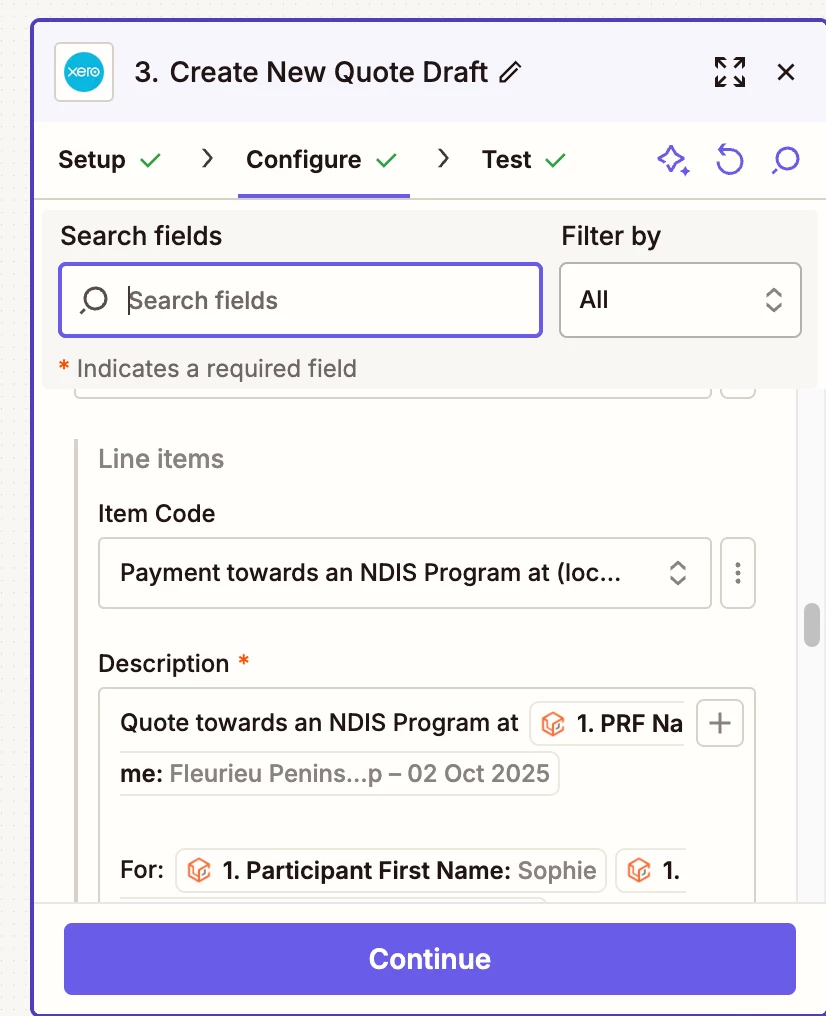Viewport: 826px width, 1016px height.
Task: Rename step using the pencil icon
Action: (x=510, y=72)
